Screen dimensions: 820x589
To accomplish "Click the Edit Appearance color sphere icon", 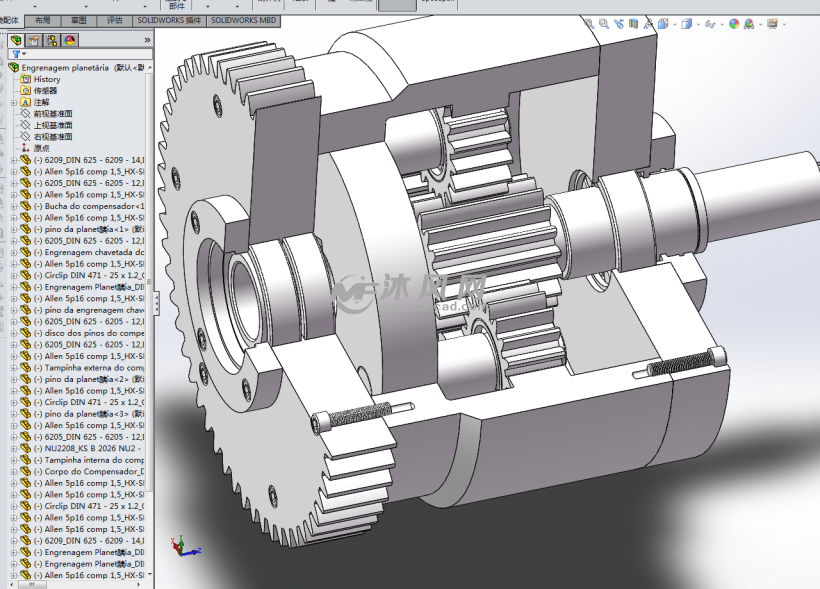I will (733, 23).
